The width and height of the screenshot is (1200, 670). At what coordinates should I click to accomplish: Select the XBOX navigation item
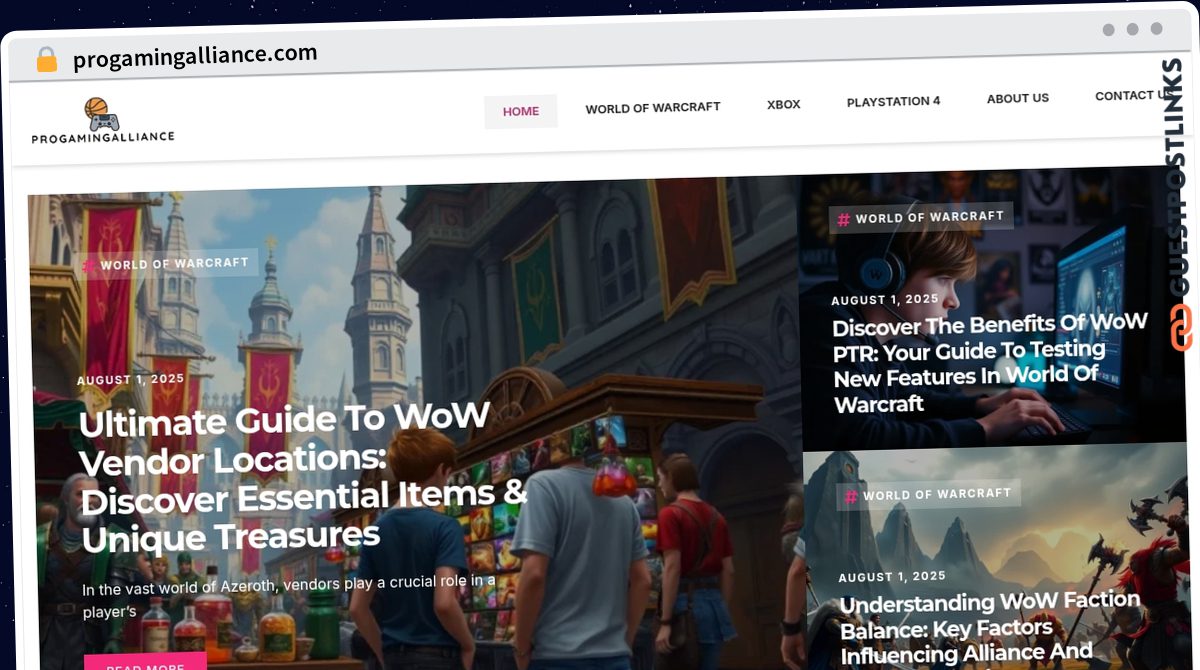(783, 103)
